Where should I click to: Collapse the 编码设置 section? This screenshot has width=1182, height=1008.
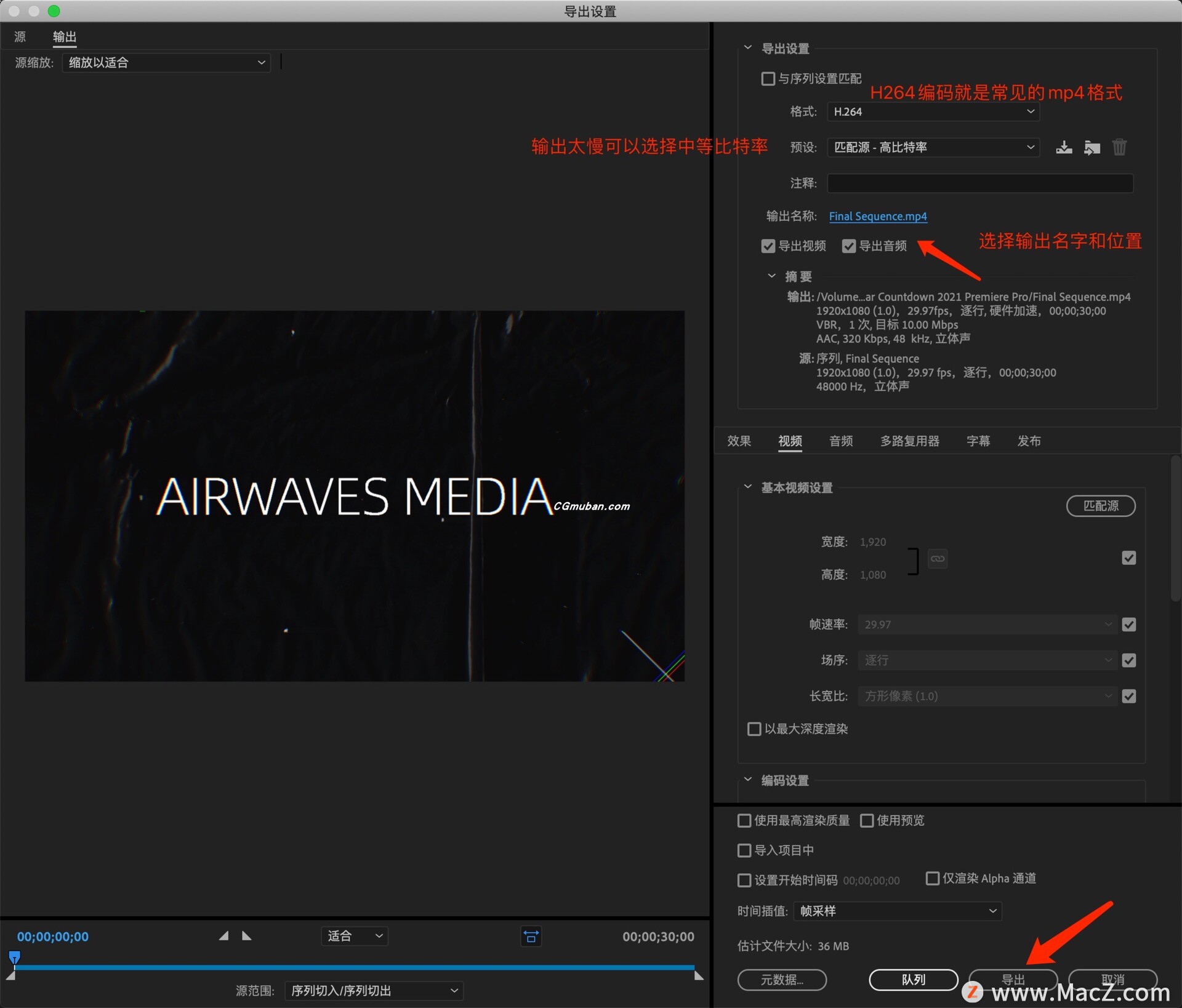(747, 779)
